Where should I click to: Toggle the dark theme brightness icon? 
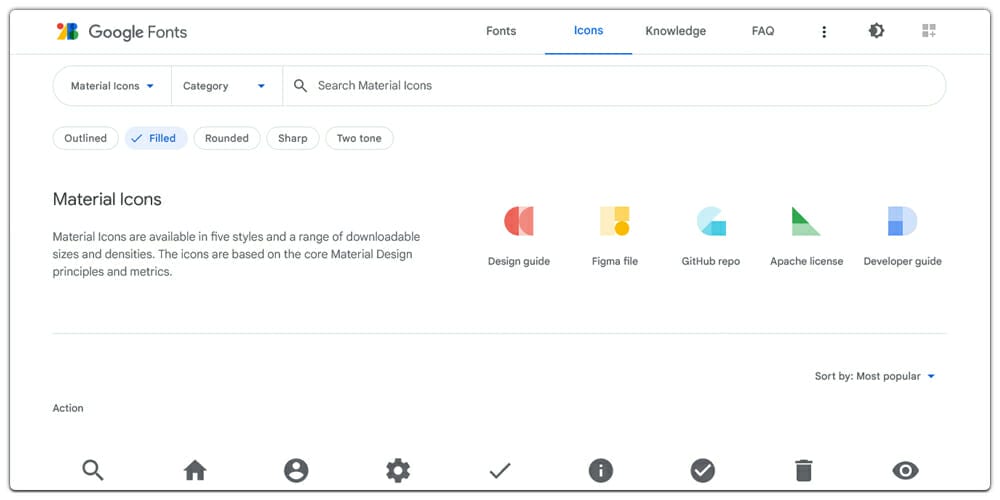pos(876,31)
